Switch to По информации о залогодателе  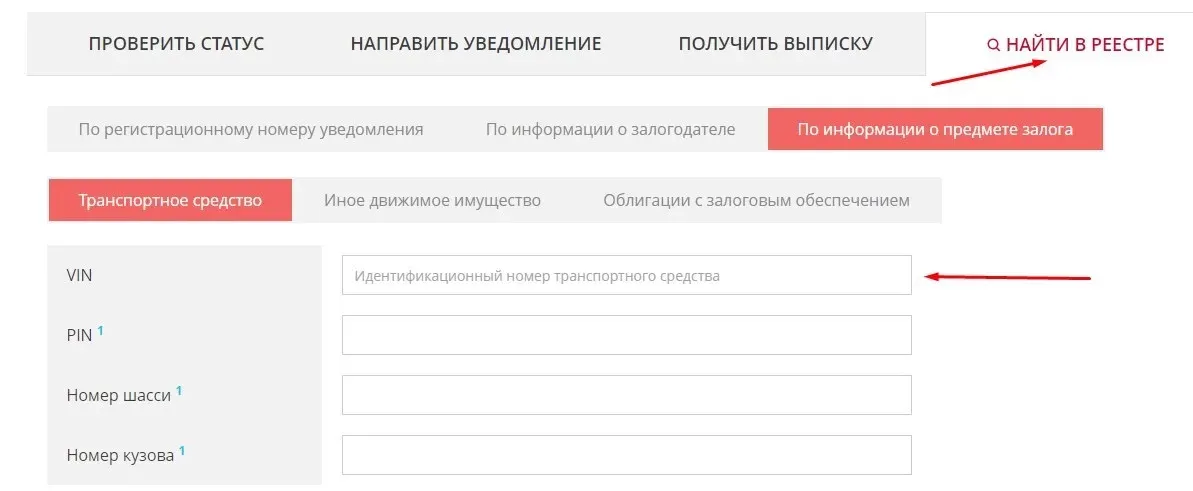click(610, 129)
